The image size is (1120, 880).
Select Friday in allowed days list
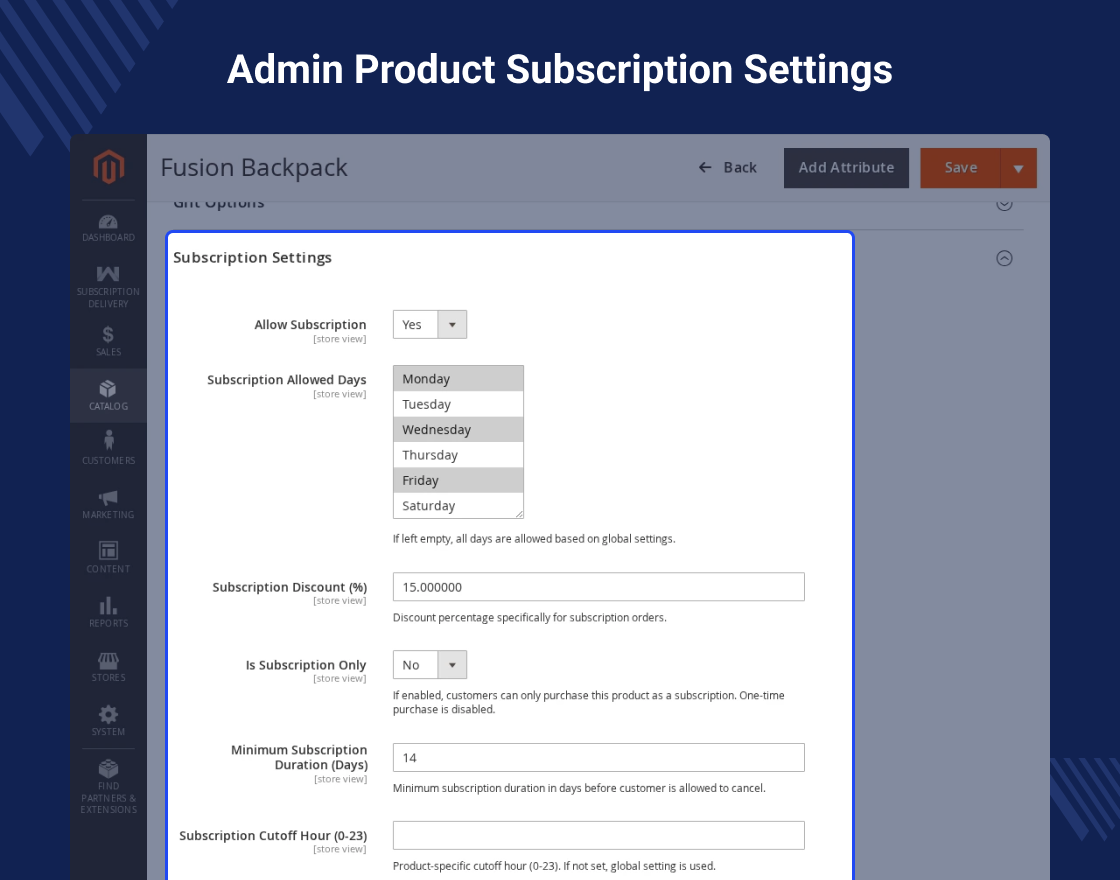click(x=458, y=480)
